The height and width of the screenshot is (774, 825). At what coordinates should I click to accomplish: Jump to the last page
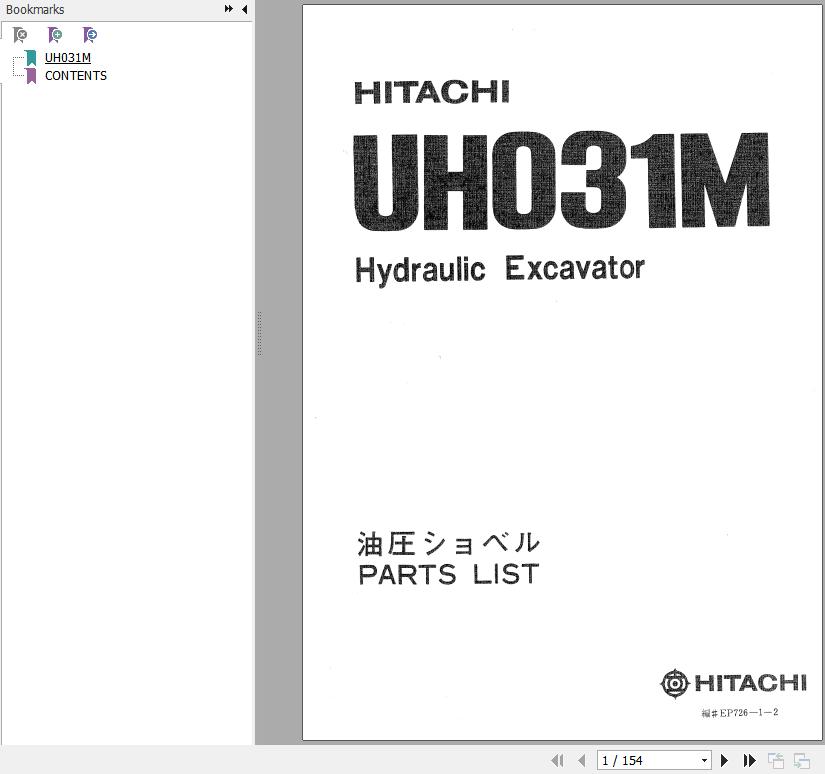tap(749, 761)
